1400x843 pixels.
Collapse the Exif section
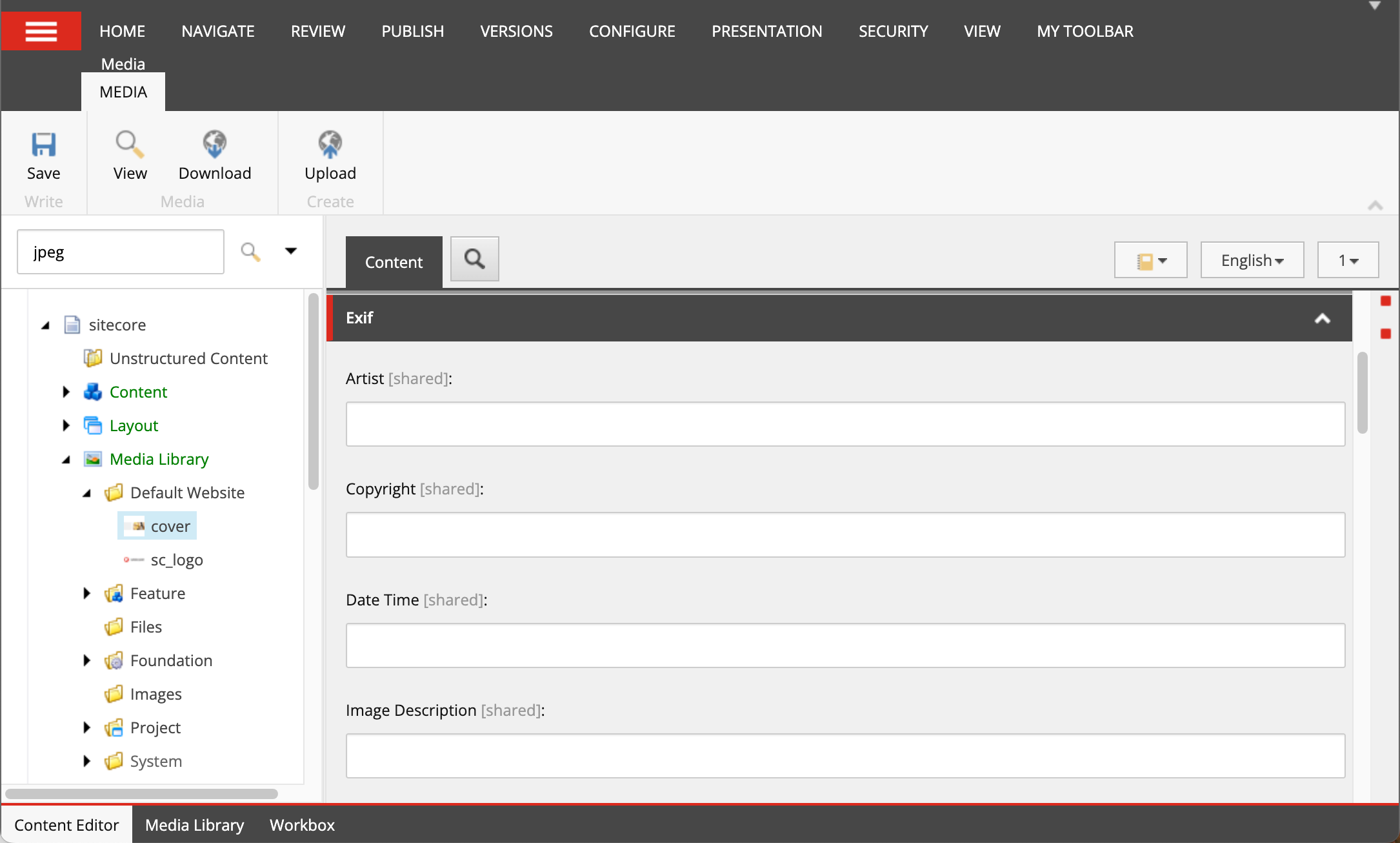click(1322, 318)
